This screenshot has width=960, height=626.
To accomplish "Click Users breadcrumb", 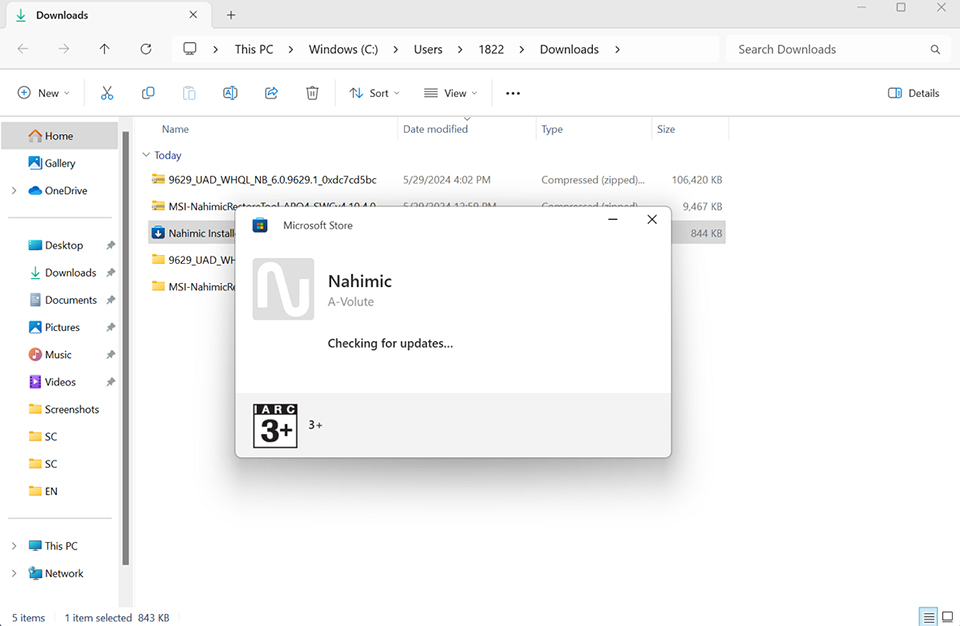I will pyautogui.click(x=428, y=50).
